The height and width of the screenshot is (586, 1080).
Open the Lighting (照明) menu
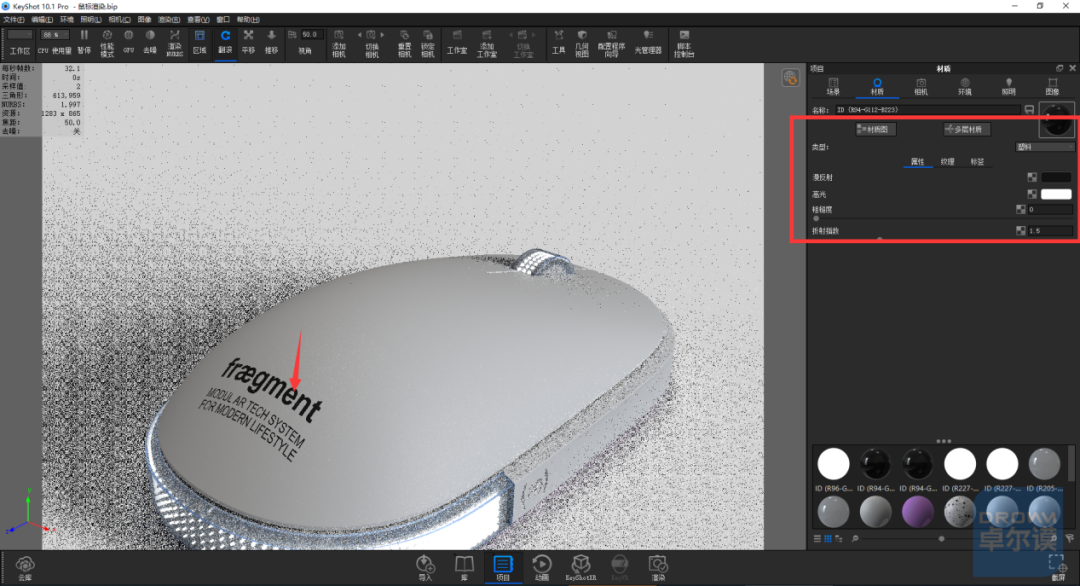pyautogui.click(x=91, y=19)
